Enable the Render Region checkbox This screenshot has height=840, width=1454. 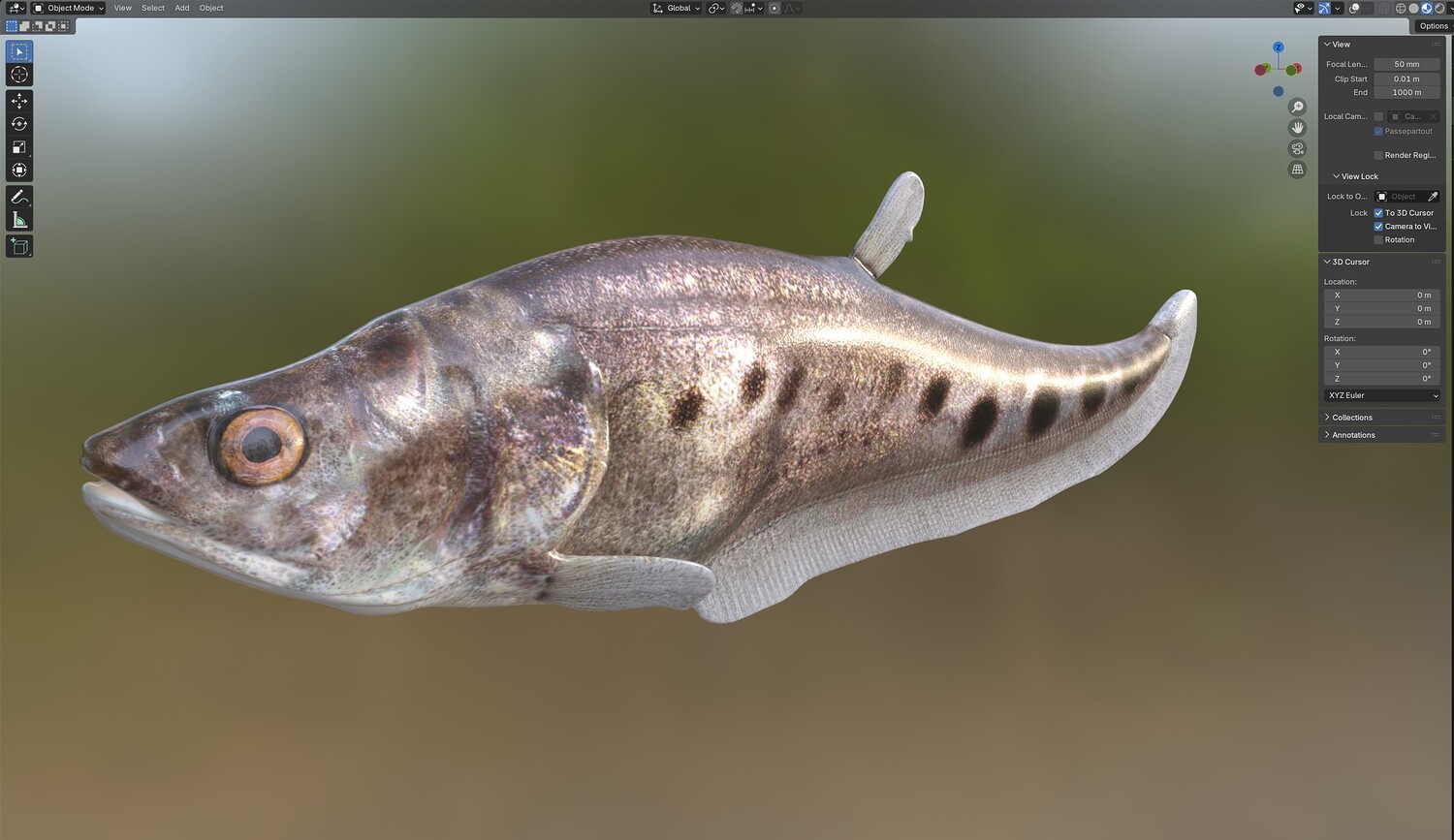1378,155
